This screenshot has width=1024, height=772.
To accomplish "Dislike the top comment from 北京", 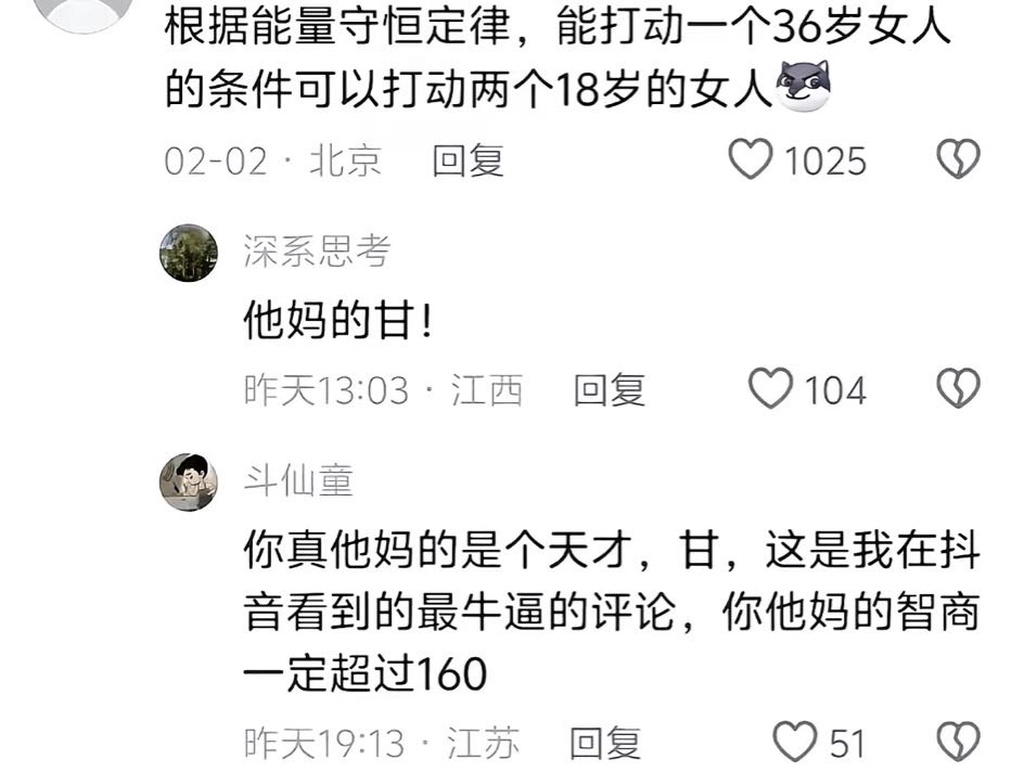I will click(x=958, y=159).
